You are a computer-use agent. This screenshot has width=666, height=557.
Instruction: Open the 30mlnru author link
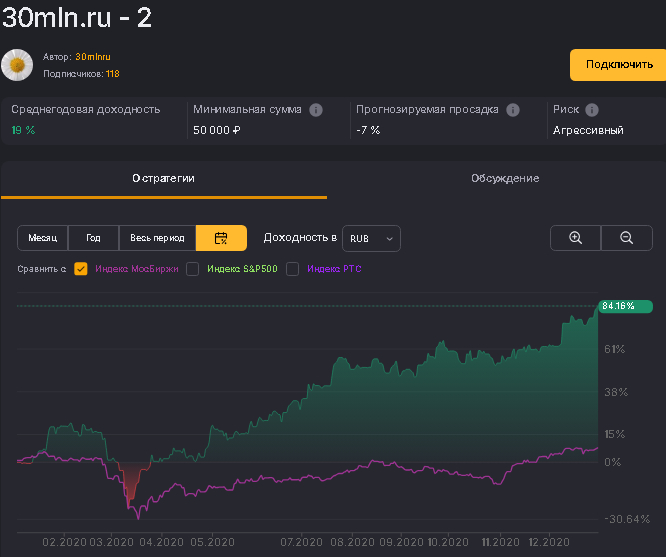(x=92, y=57)
